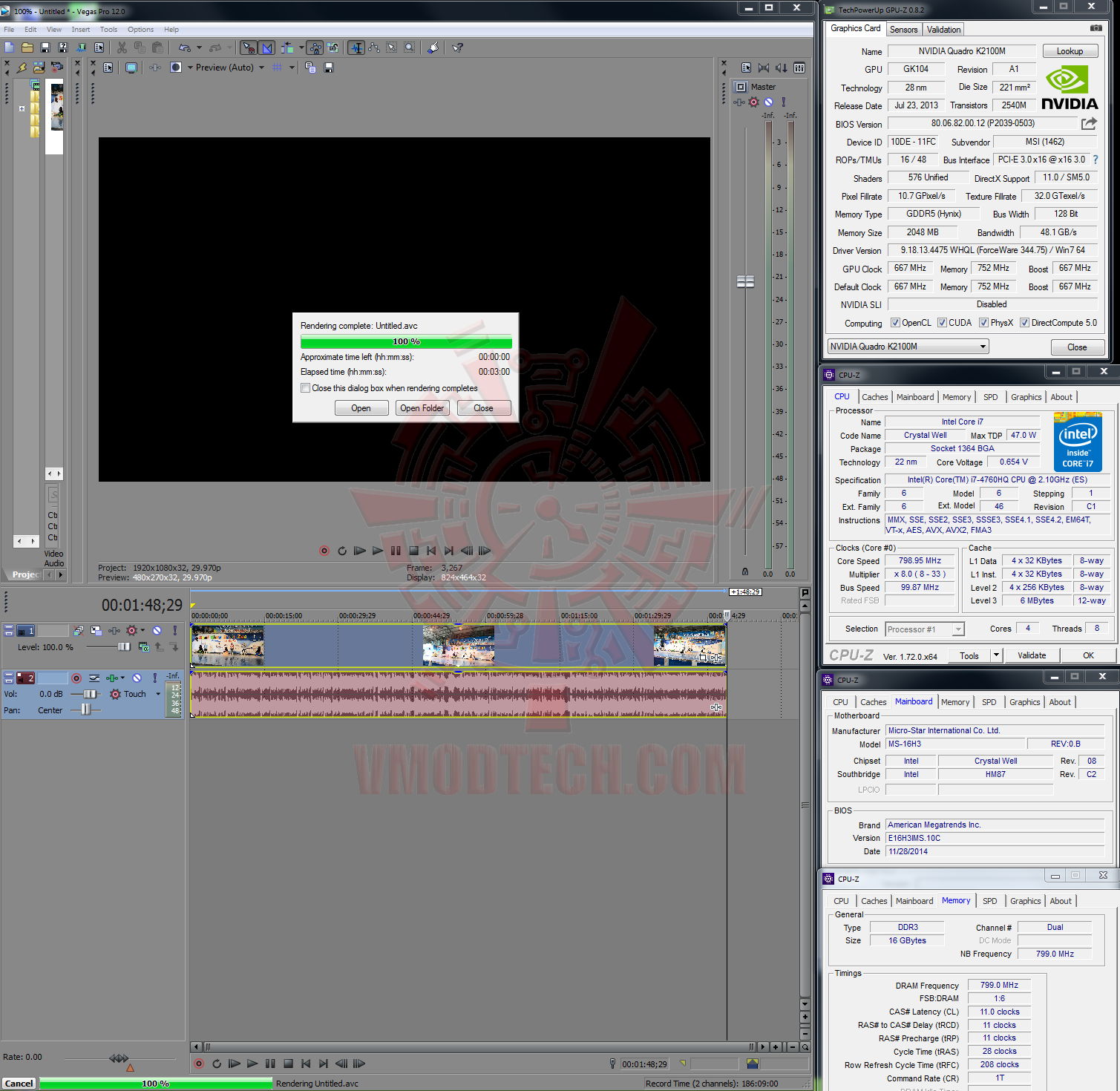Toggle the Automatic Crossfades toolbar icon
The width and height of the screenshot is (1120, 1091).
267,47
